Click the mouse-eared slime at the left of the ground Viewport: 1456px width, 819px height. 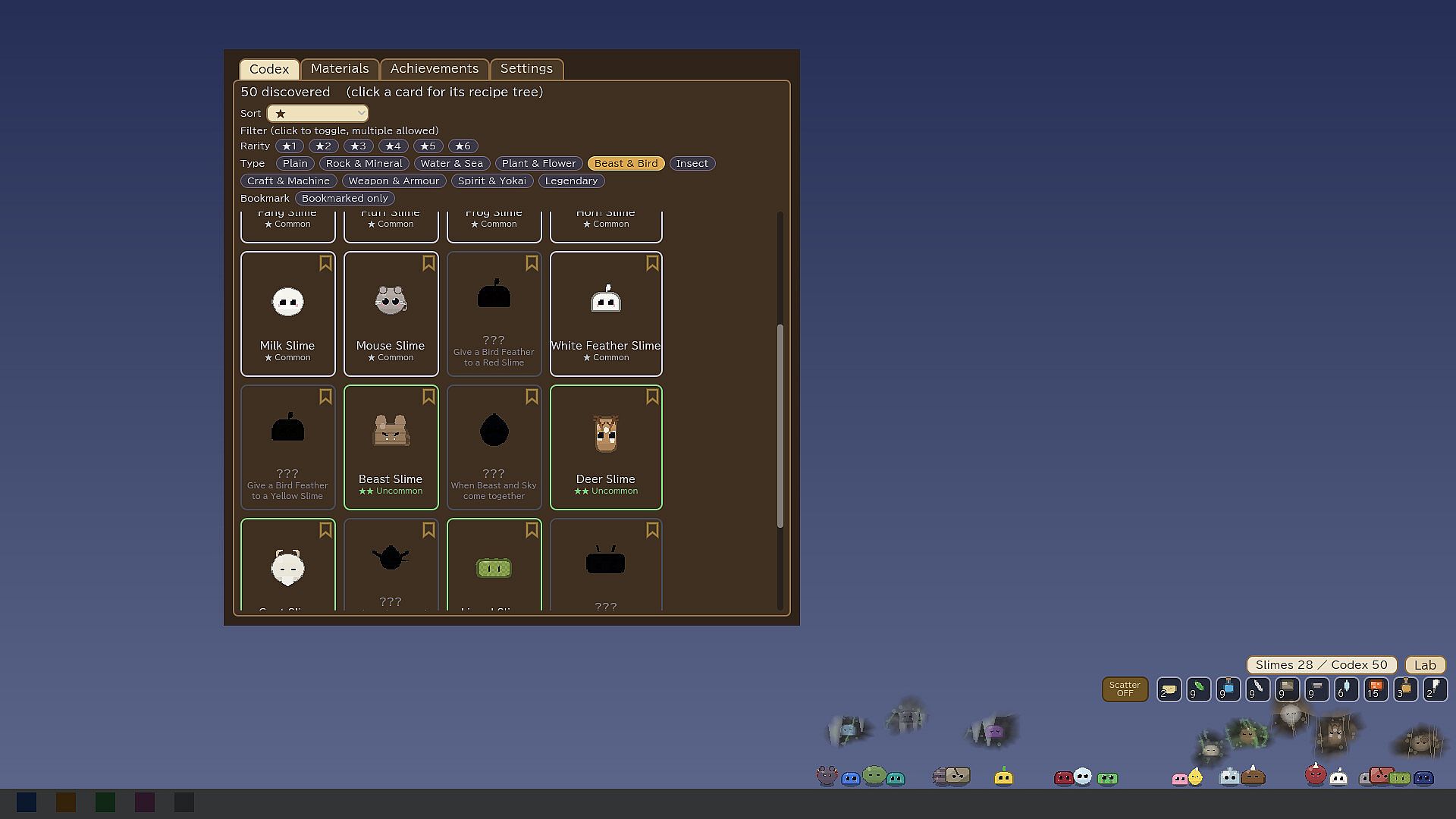point(827,776)
